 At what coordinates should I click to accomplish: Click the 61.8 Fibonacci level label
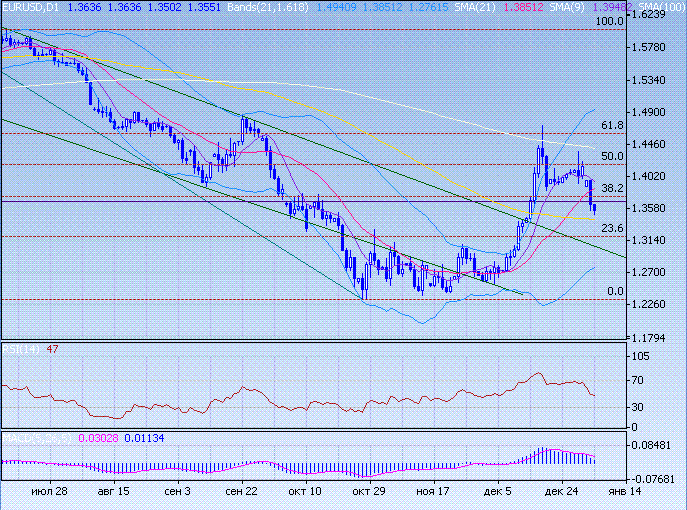[x=612, y=126]
